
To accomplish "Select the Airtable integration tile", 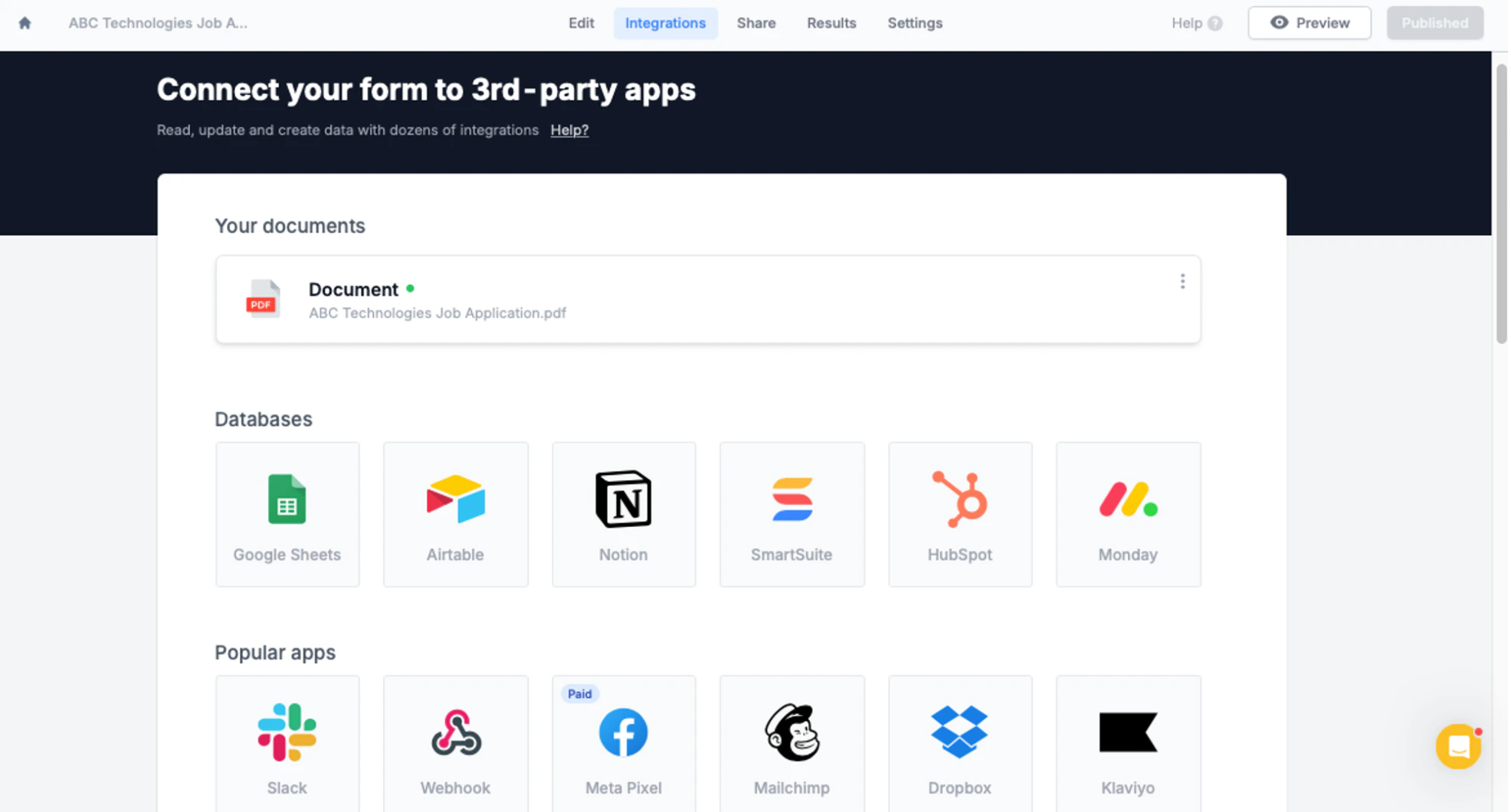I will (456, 514).
